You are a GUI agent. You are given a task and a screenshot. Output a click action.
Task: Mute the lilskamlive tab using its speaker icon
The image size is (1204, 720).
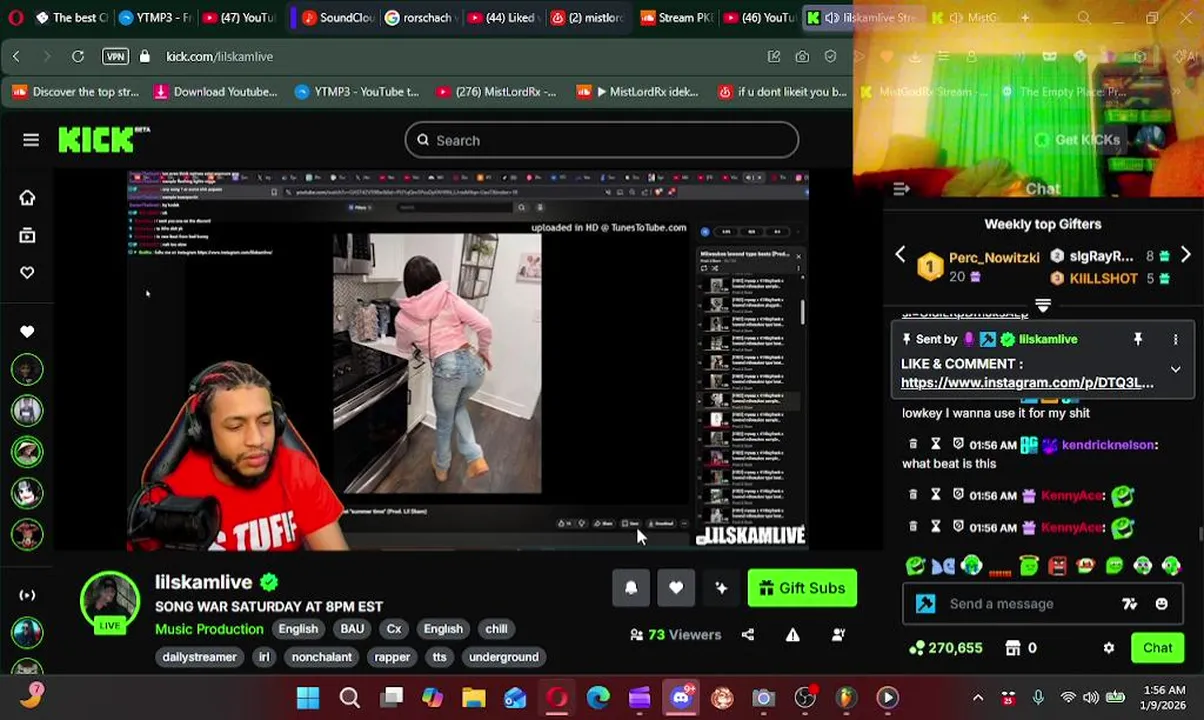click(x=832, y=18)
